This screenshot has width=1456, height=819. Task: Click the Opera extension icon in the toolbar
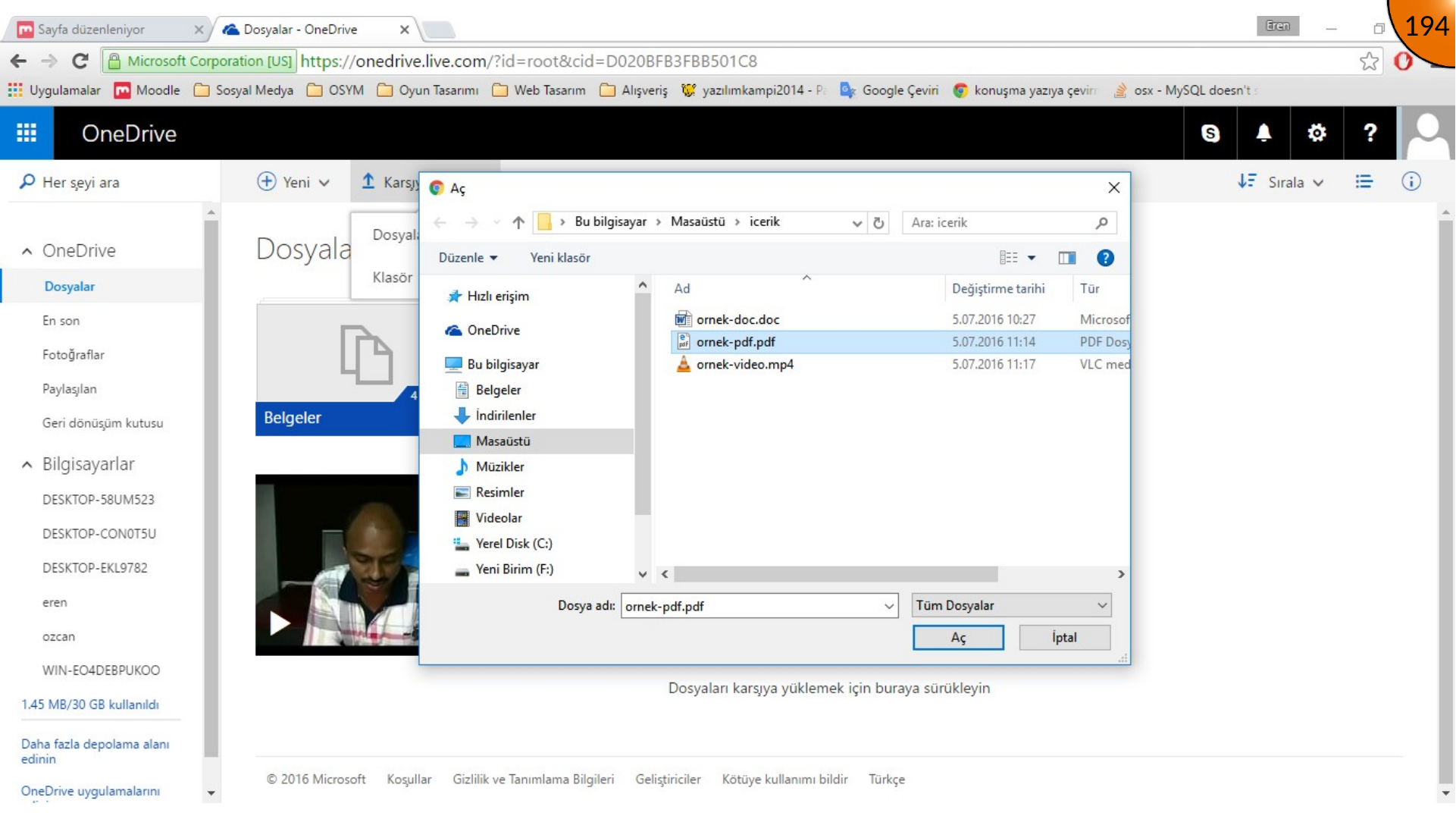(1404, 61)
